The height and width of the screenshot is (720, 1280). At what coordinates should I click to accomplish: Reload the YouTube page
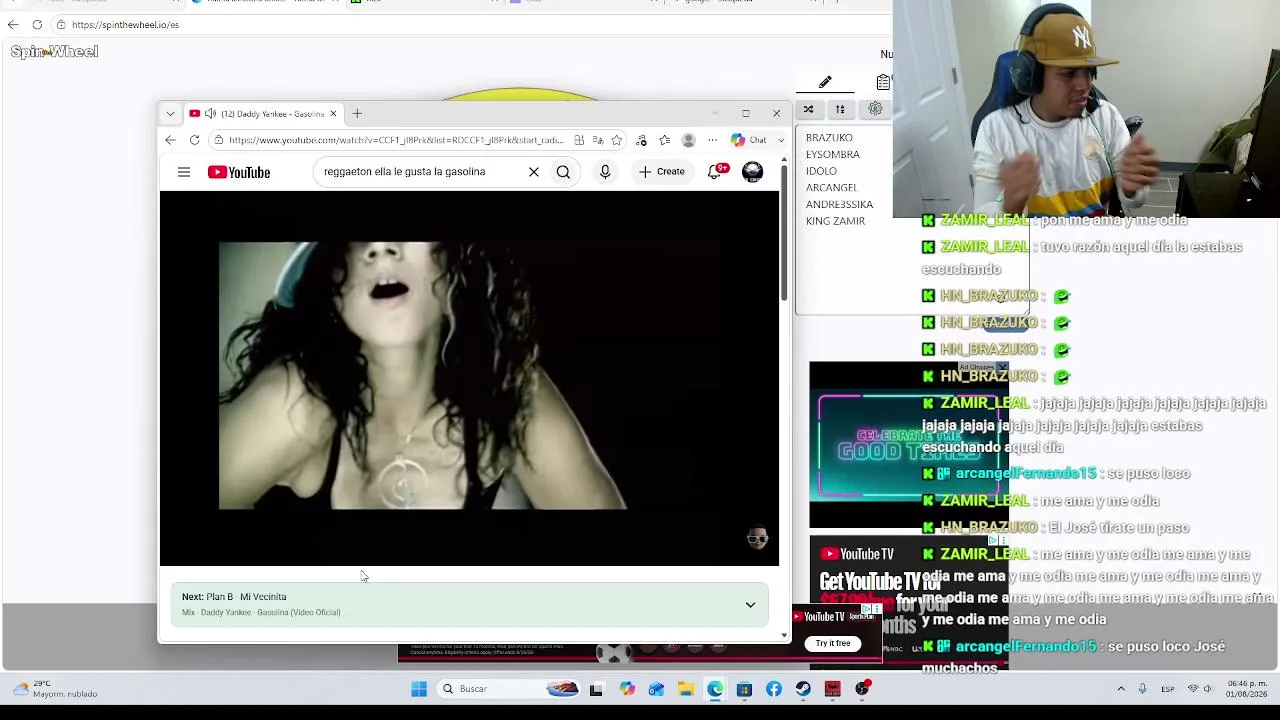(194, 140)
